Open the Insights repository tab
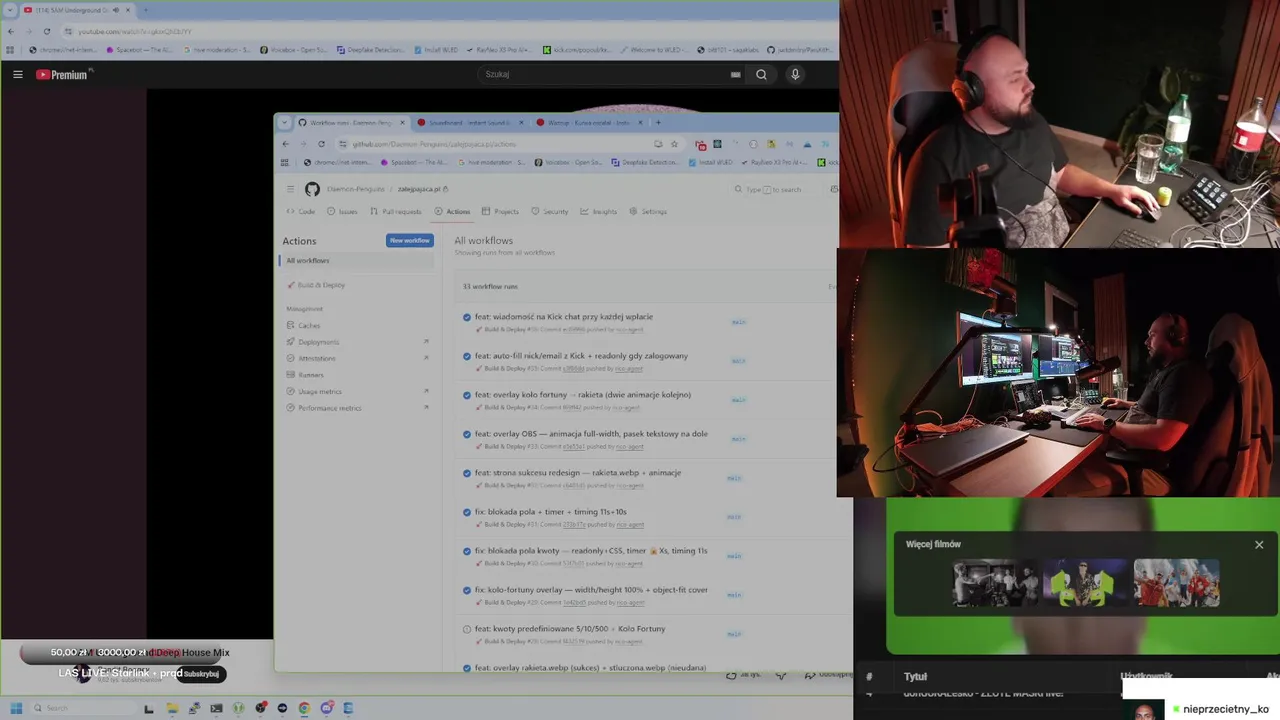Screen dimensions: 1280x720 pyautogui.click(x=599, y=212)
